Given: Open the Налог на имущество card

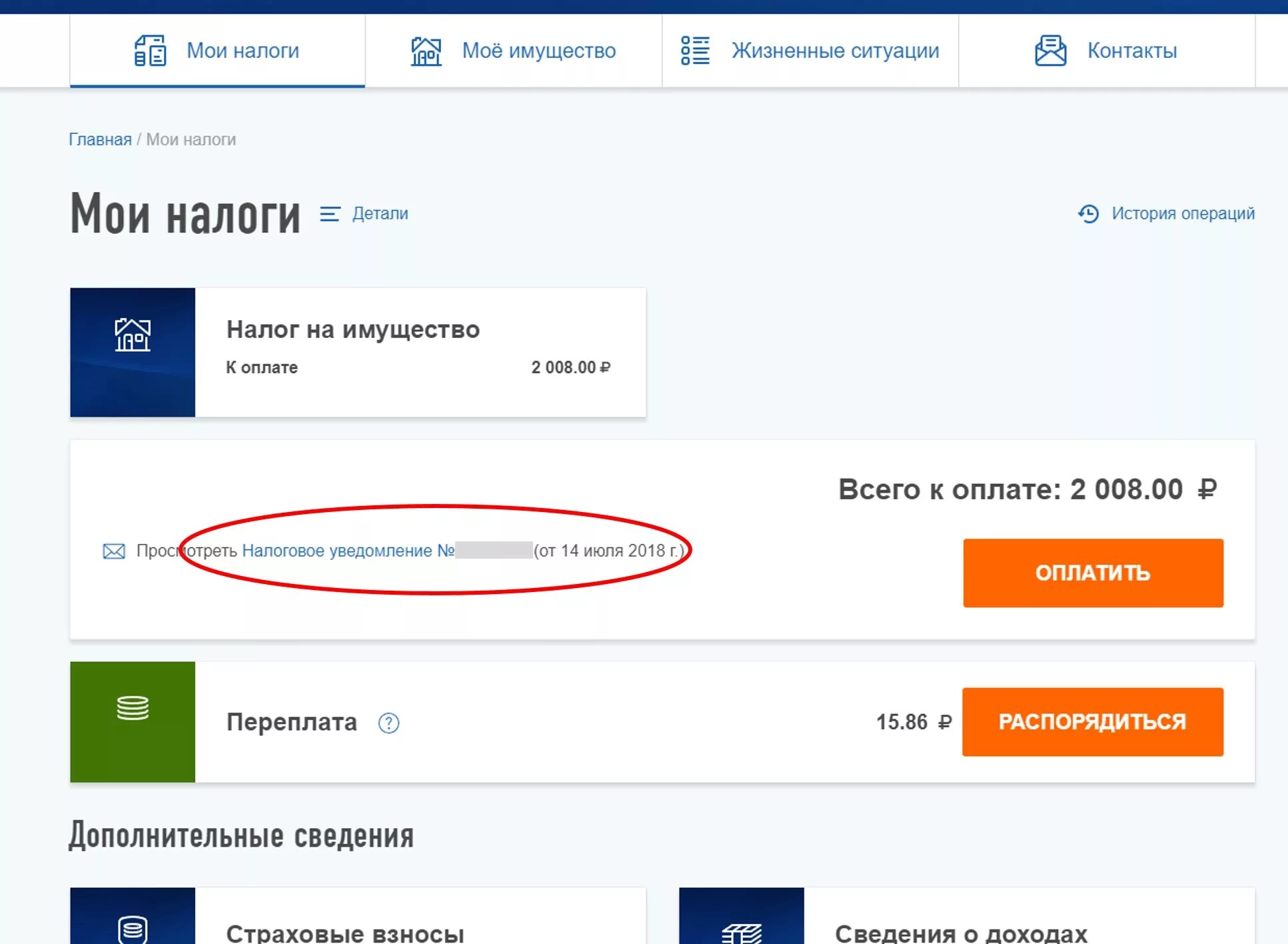Looking at the screenshot, I should pyautogui.click(x=358, y=352).
